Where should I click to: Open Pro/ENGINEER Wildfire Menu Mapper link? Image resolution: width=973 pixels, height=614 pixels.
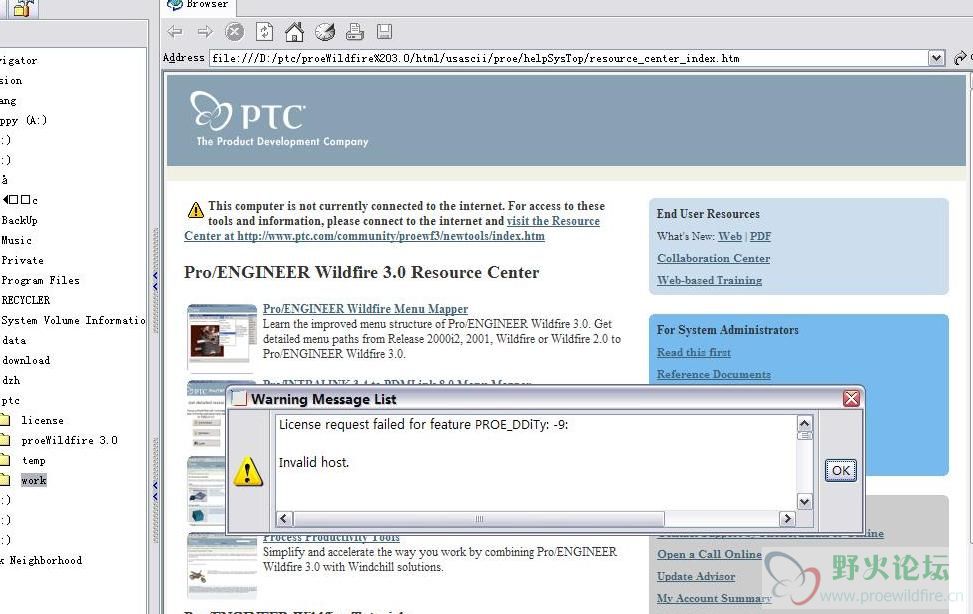365,309
